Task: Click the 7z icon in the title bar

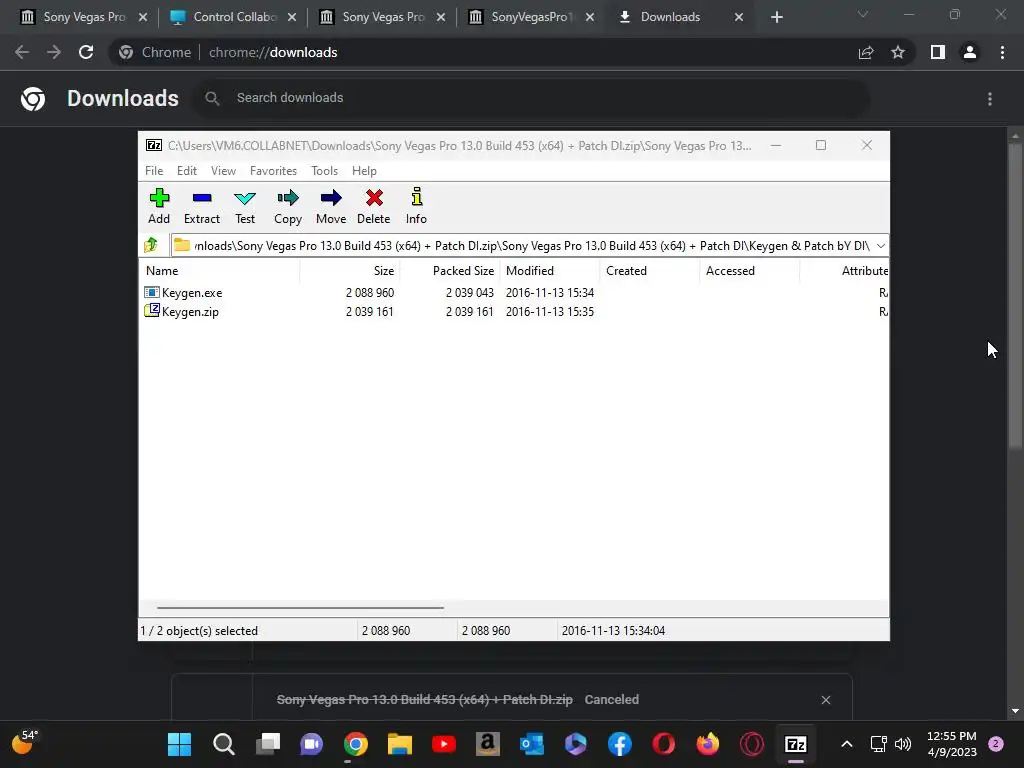Action: tap(154, 145)
